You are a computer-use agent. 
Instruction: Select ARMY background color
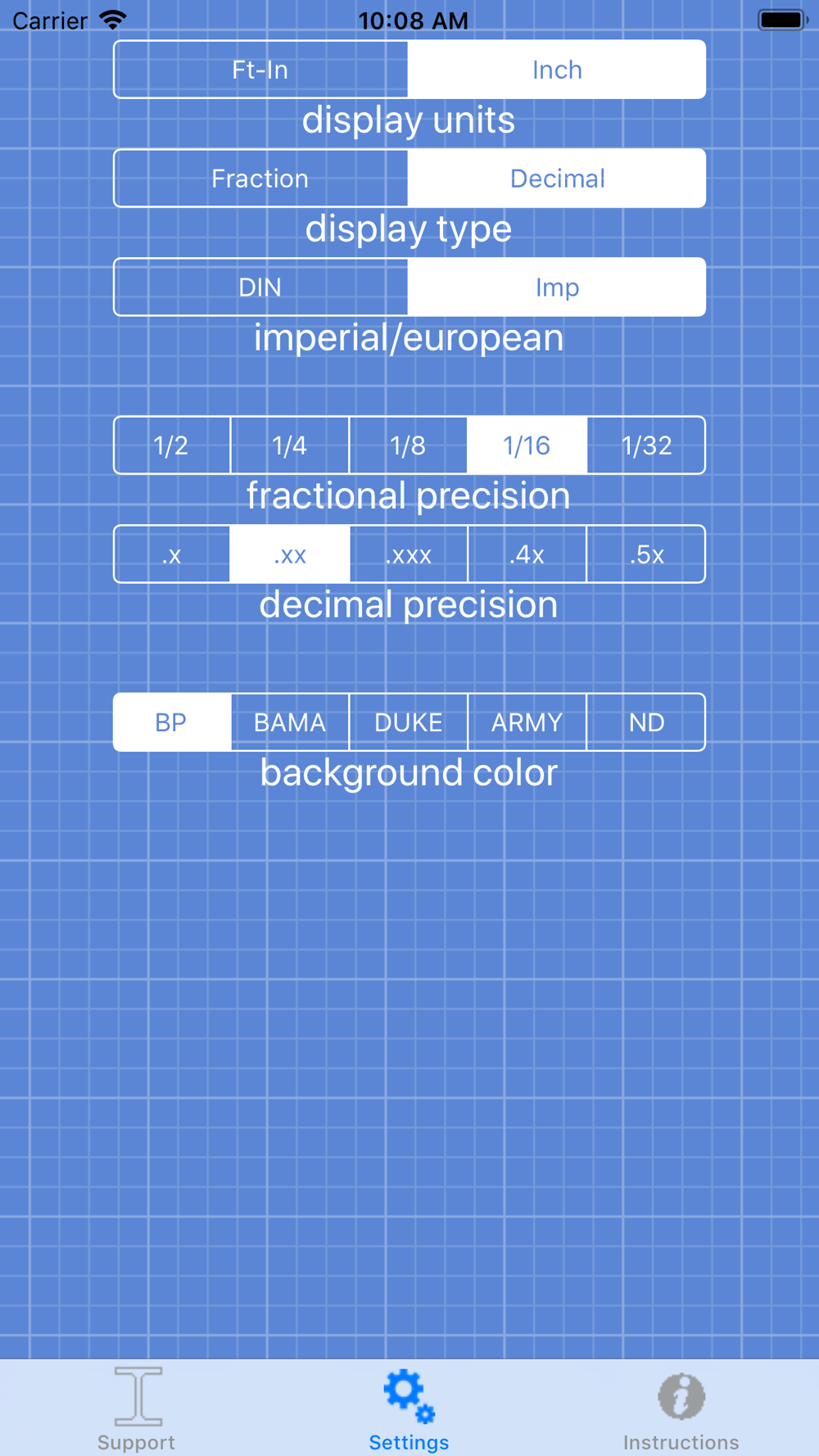pos(527,722)
